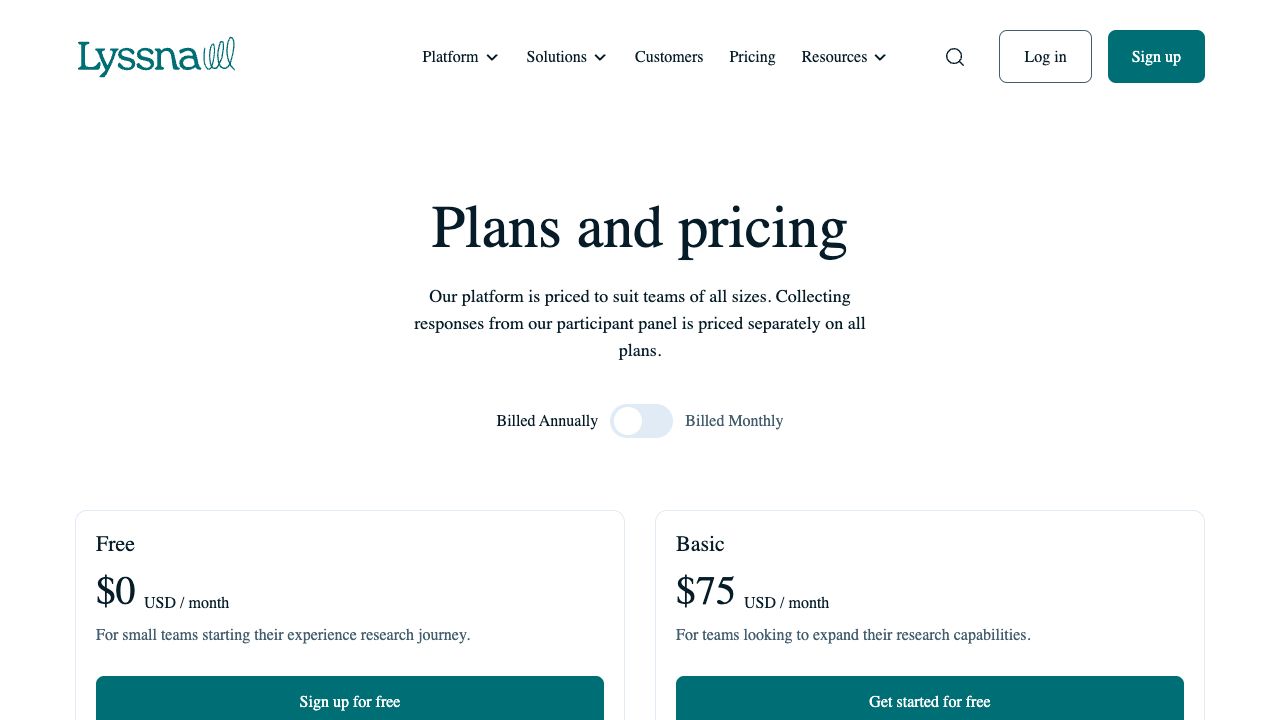Click the Basic plan title
Image resolution: width=1280 pixels, height=720 pixels.
700,544
